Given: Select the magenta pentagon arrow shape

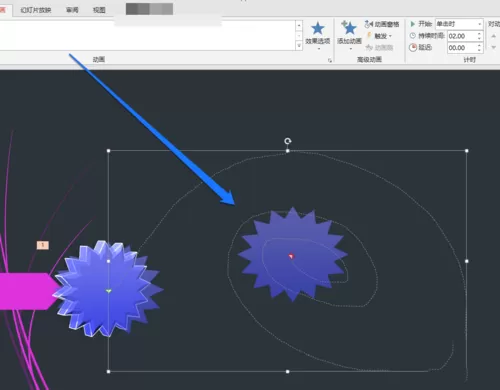Looking at the screenshot, I should click(x=27, y=291).
